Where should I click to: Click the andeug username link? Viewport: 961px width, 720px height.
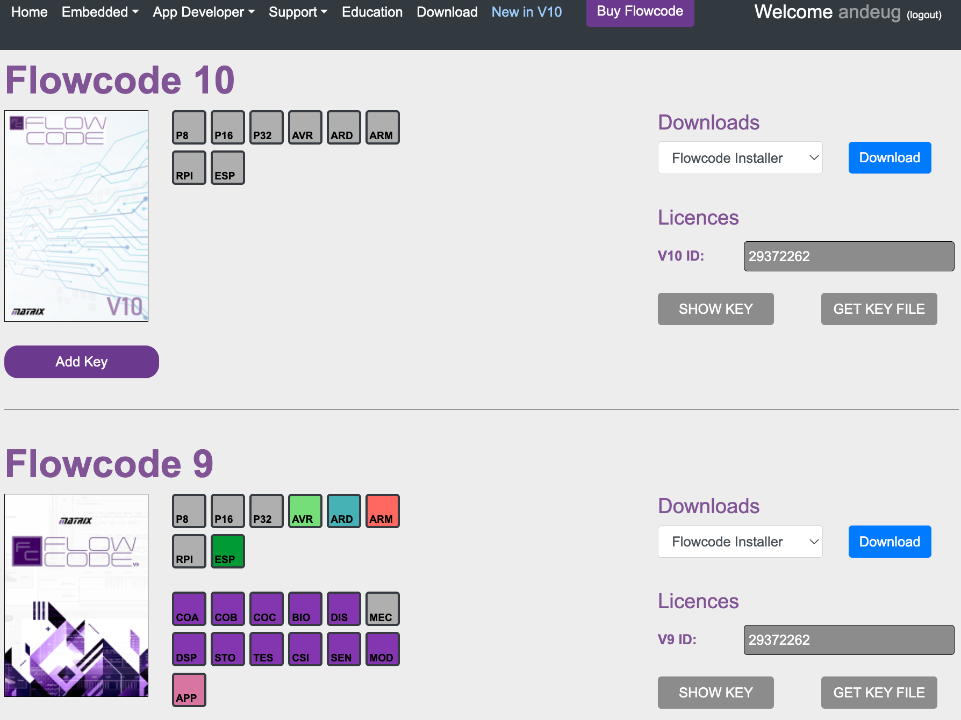(x=869, y=12)
